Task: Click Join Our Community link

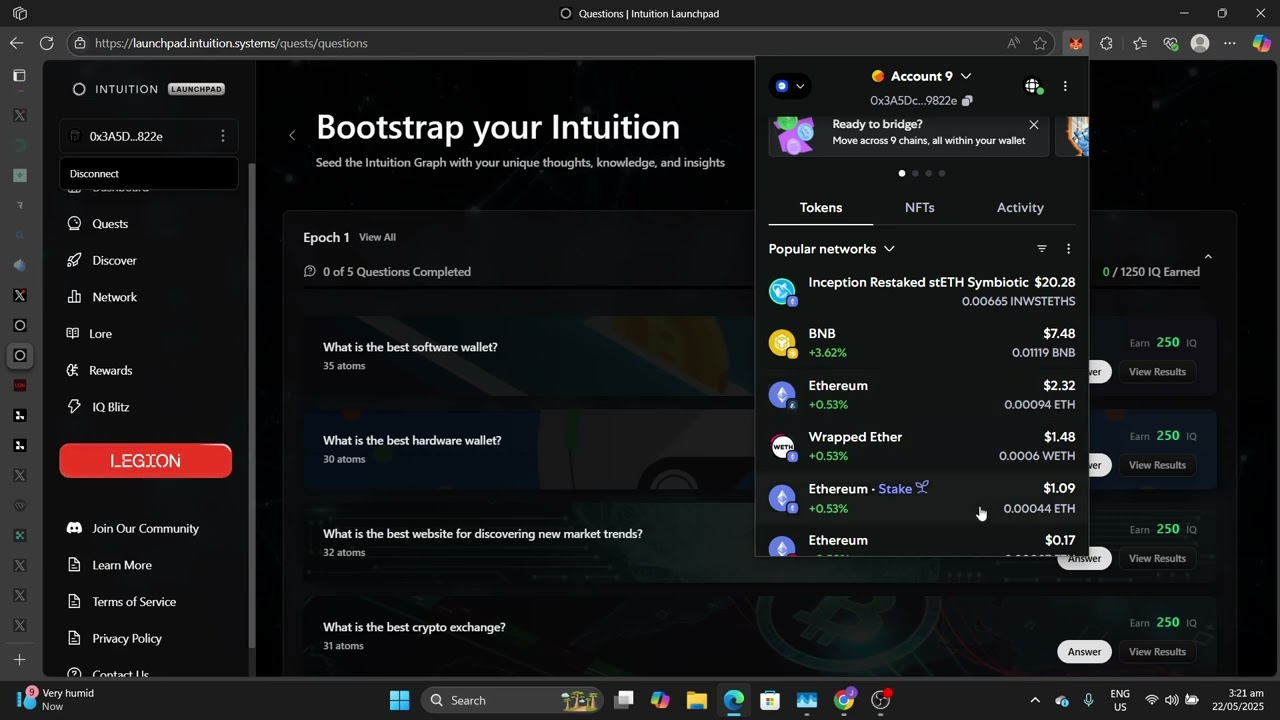Action: click(146, 528)
